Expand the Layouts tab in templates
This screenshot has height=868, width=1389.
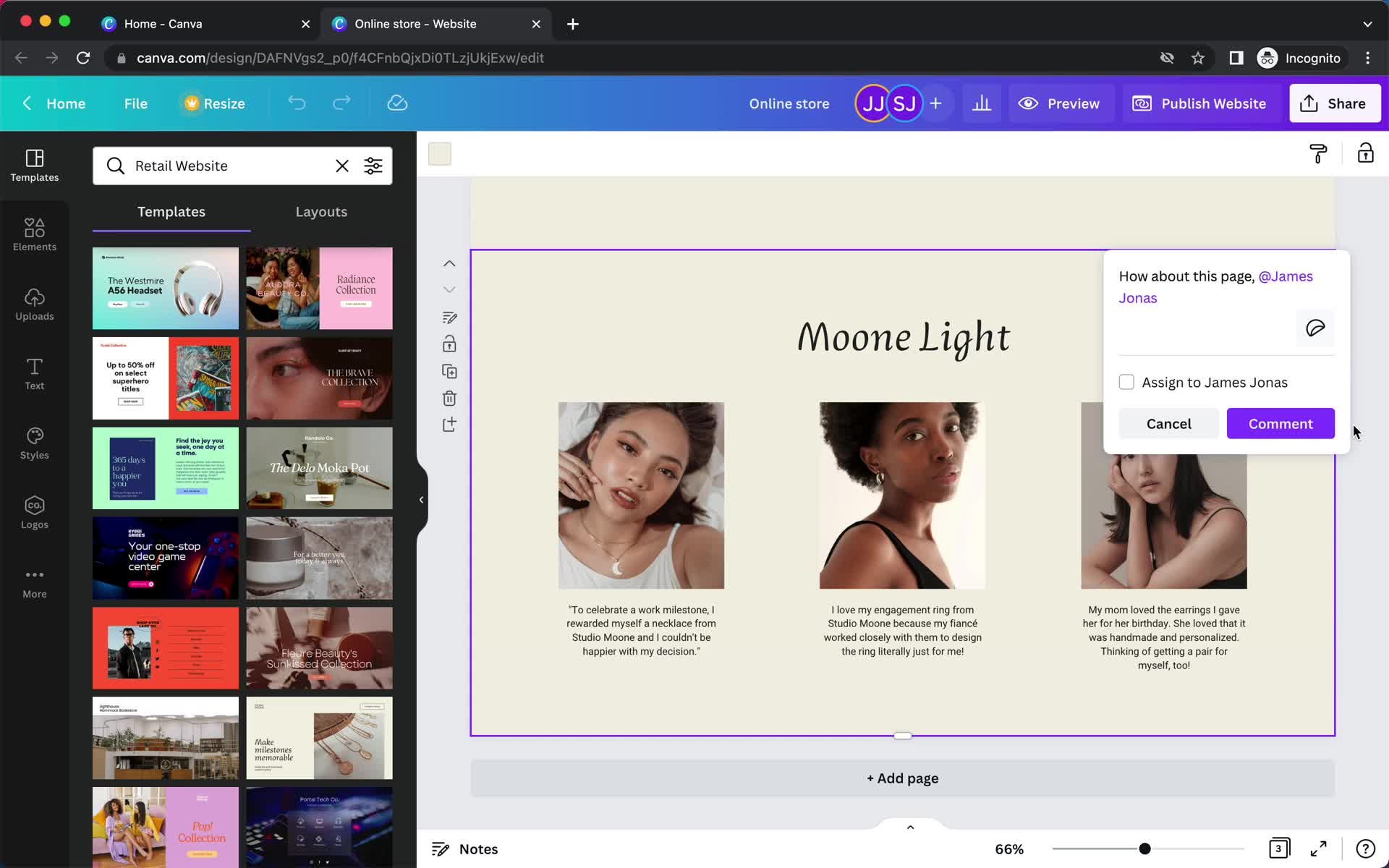pyautogui.click(x=321, y=211)
